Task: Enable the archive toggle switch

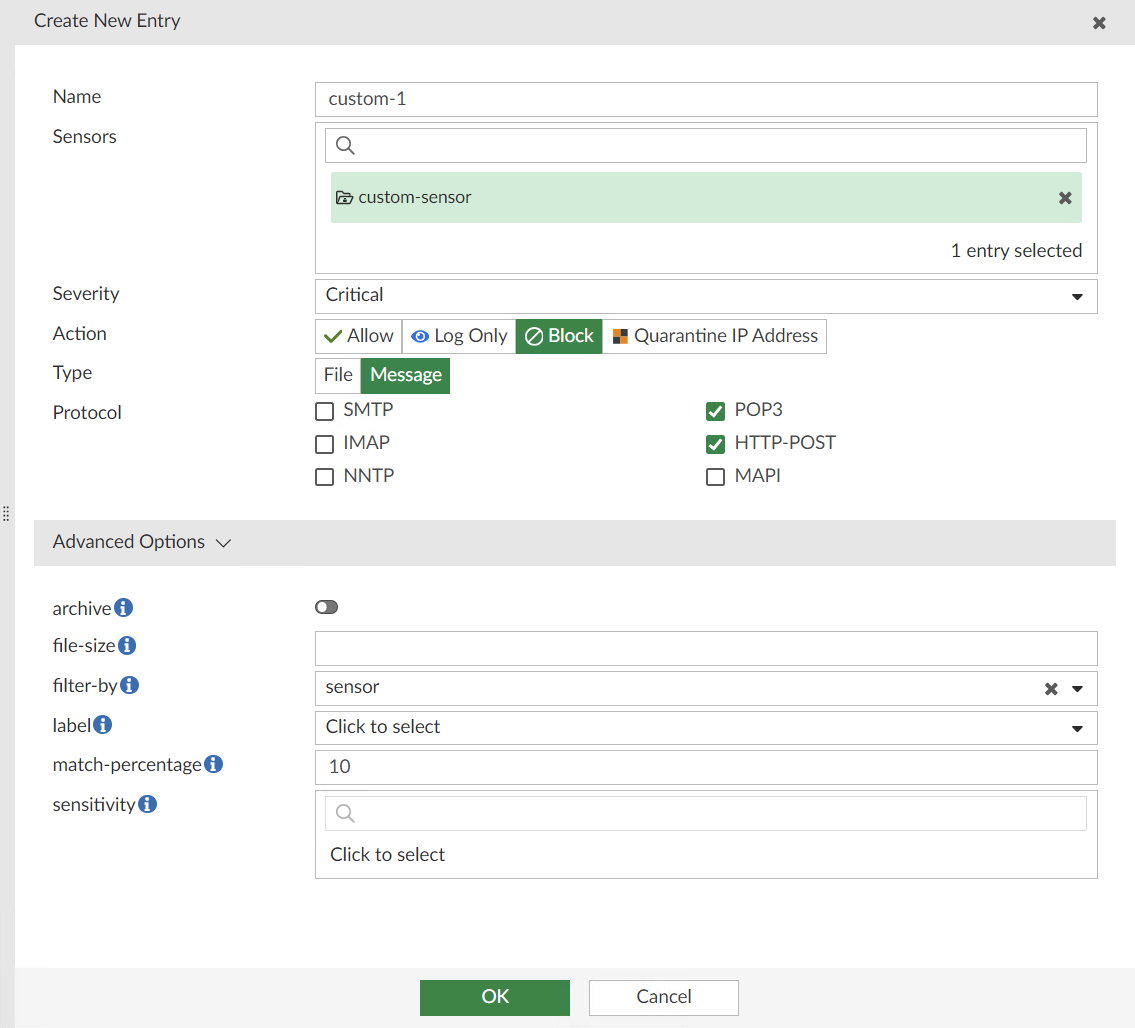Action: pos(326,606)
